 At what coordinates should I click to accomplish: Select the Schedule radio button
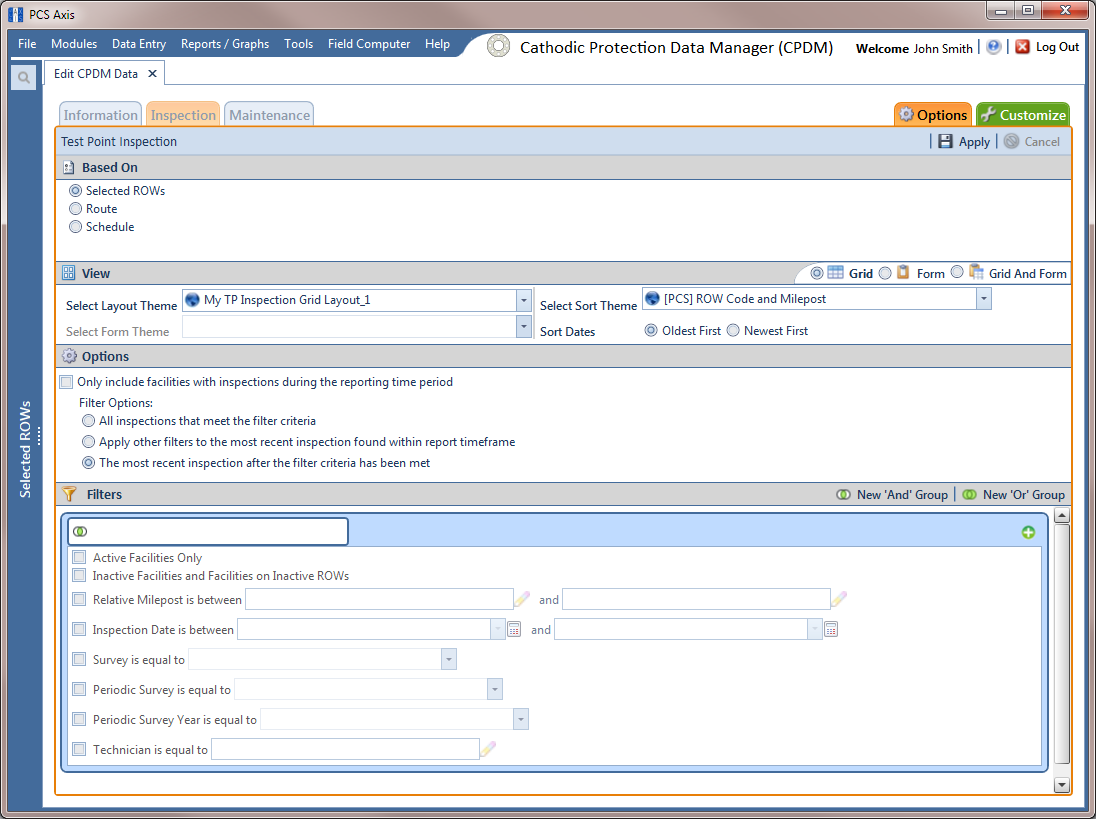[x=75, y=226]
